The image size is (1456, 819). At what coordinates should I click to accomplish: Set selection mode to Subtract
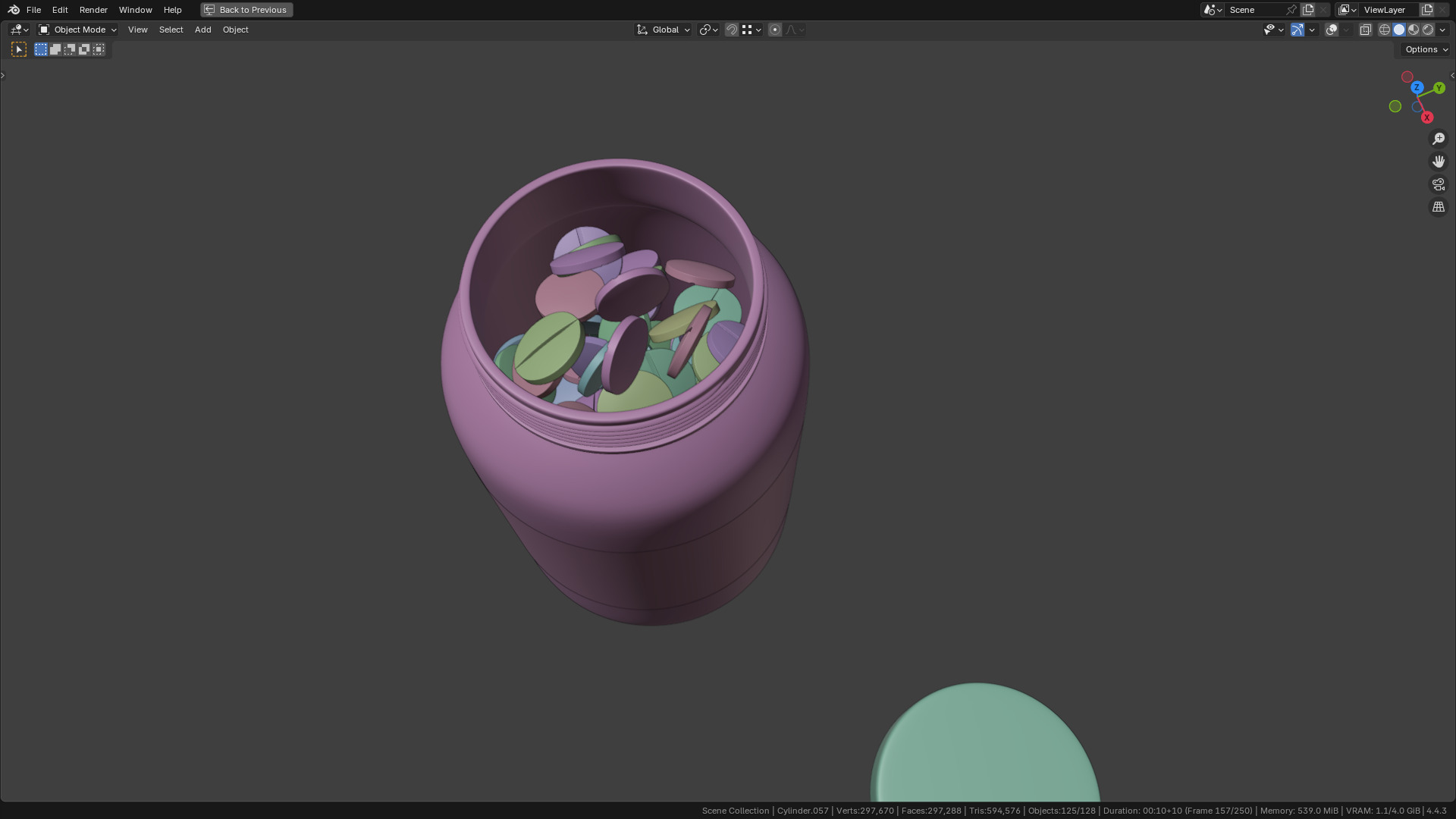click(70, 49)
